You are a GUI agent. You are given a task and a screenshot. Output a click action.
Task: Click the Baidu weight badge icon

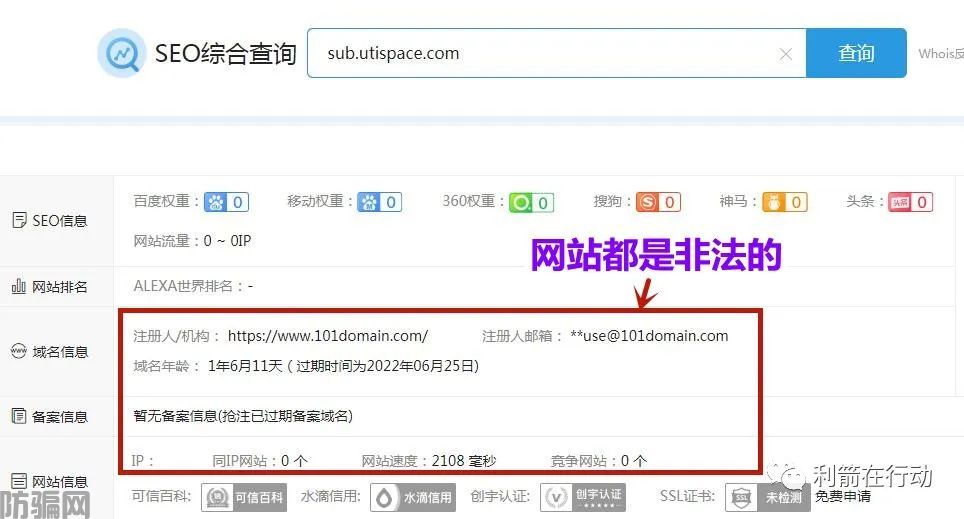coord(226,202)
